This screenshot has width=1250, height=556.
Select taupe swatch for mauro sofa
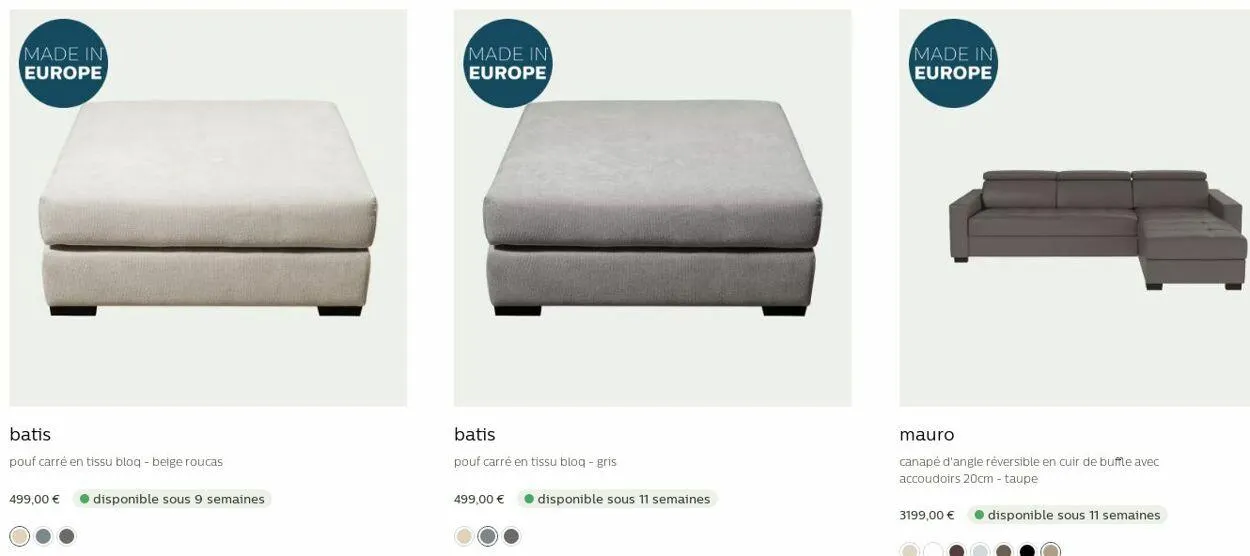(1050, 550)
